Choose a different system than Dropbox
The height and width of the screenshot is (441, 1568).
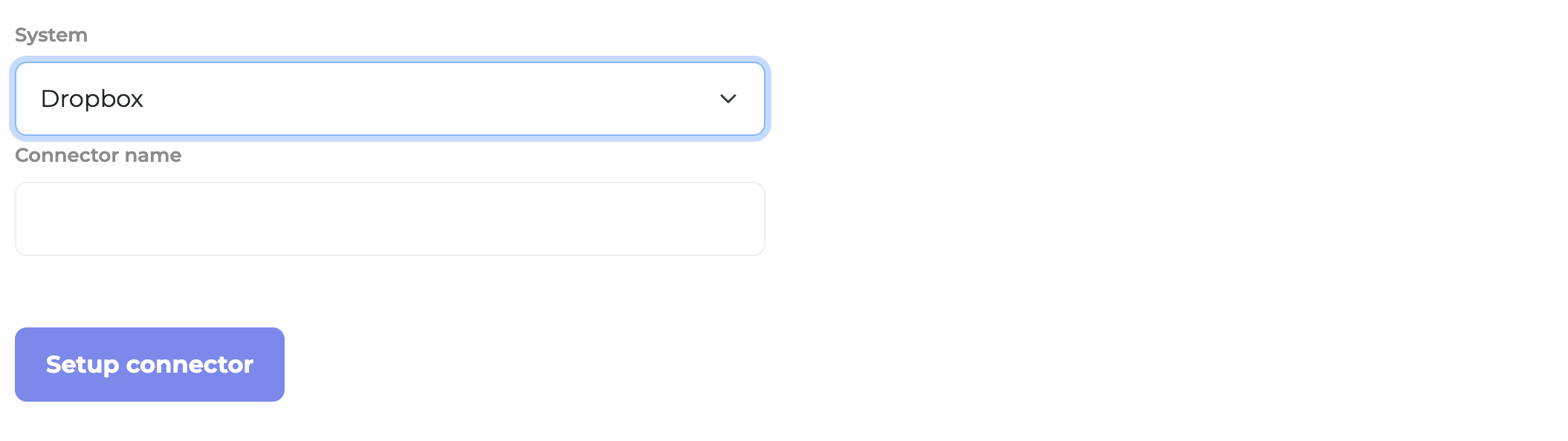click(389, 99)
